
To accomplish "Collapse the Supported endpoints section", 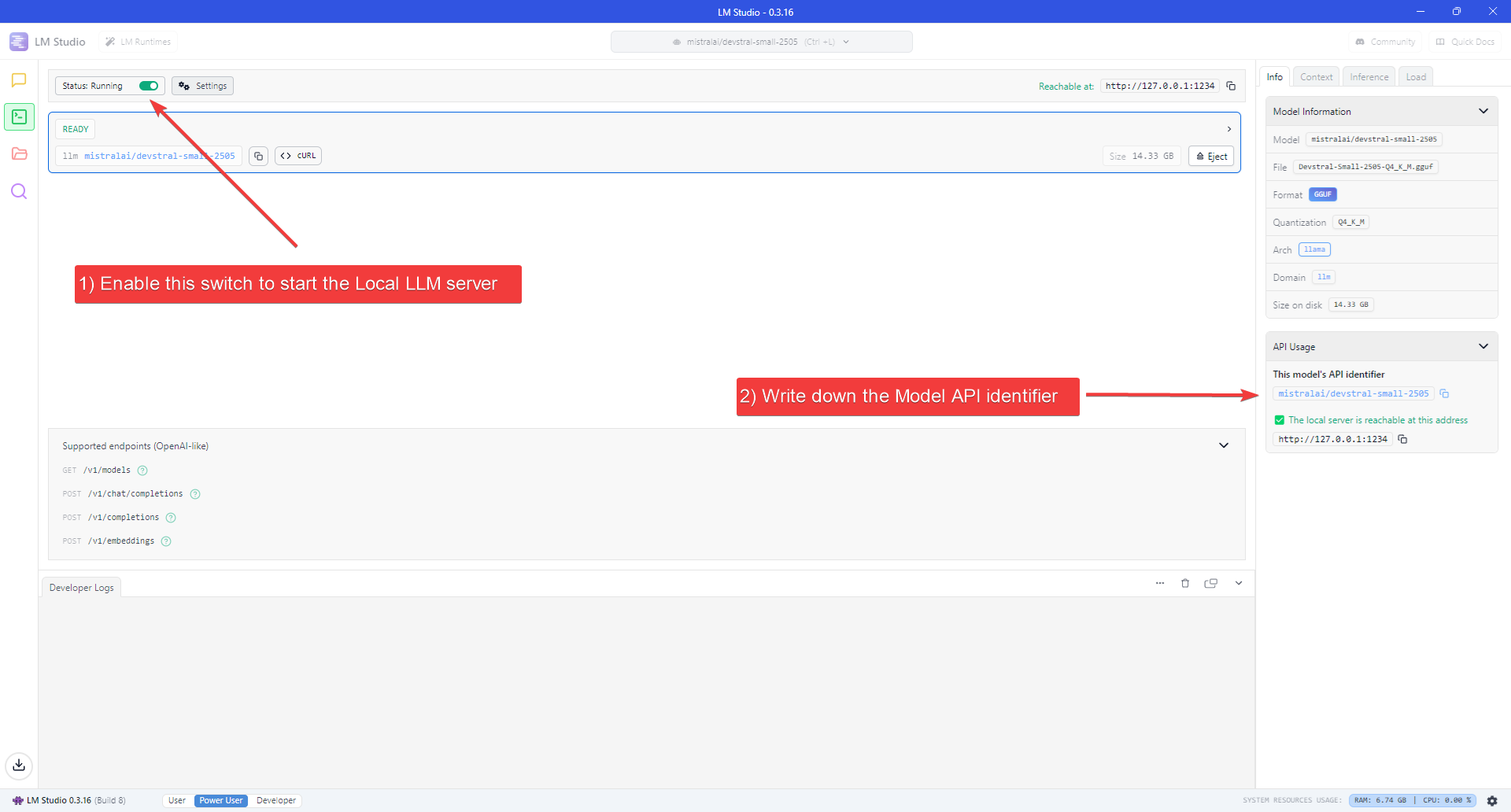I will [1224, 445].
